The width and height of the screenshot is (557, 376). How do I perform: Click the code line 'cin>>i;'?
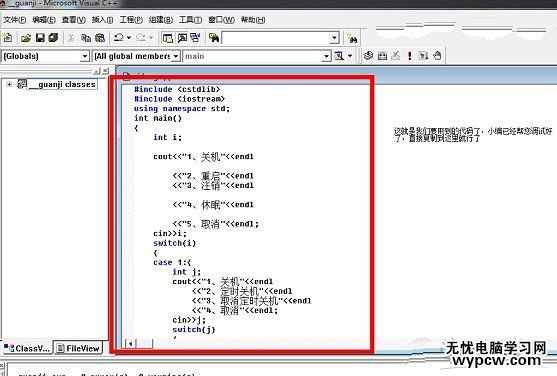point(170,233)
